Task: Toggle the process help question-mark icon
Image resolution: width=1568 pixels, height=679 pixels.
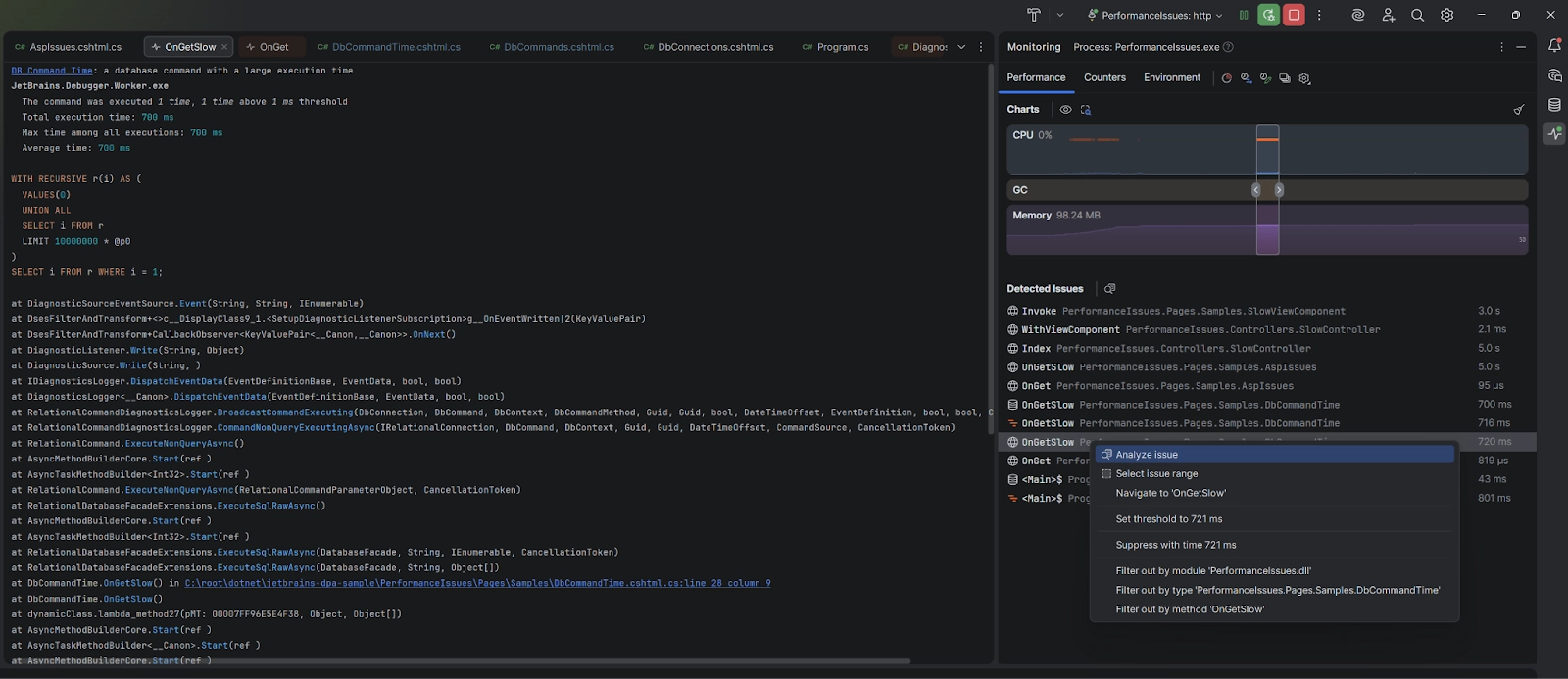Action: coord(1228,47)
